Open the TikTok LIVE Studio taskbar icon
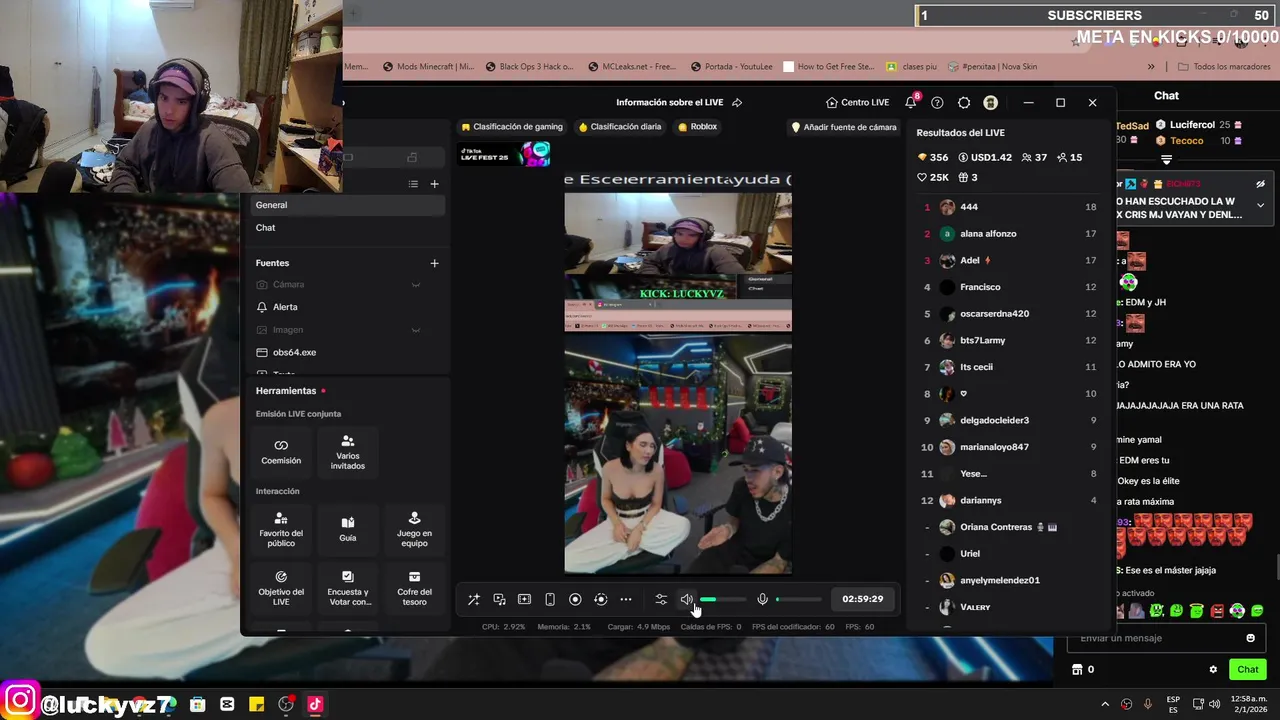1280x720 pixels. pyautogui.click(x=315, y=704)
